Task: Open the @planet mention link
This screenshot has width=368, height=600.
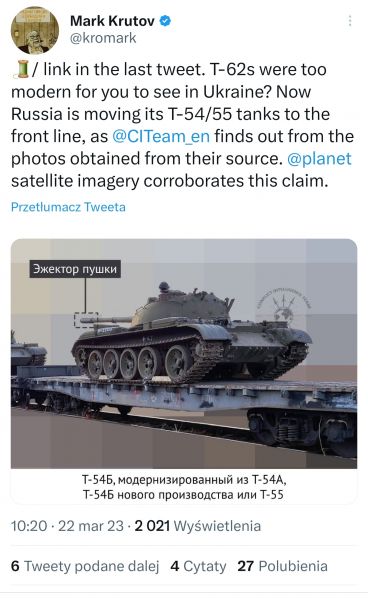Action: 319,158
